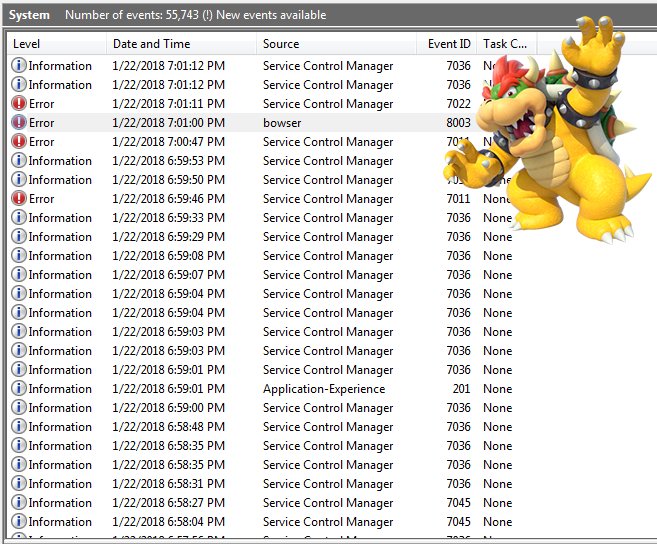Click the error icon for the 7:00:47 PM event
657x544 pixels.
point(18,142)
